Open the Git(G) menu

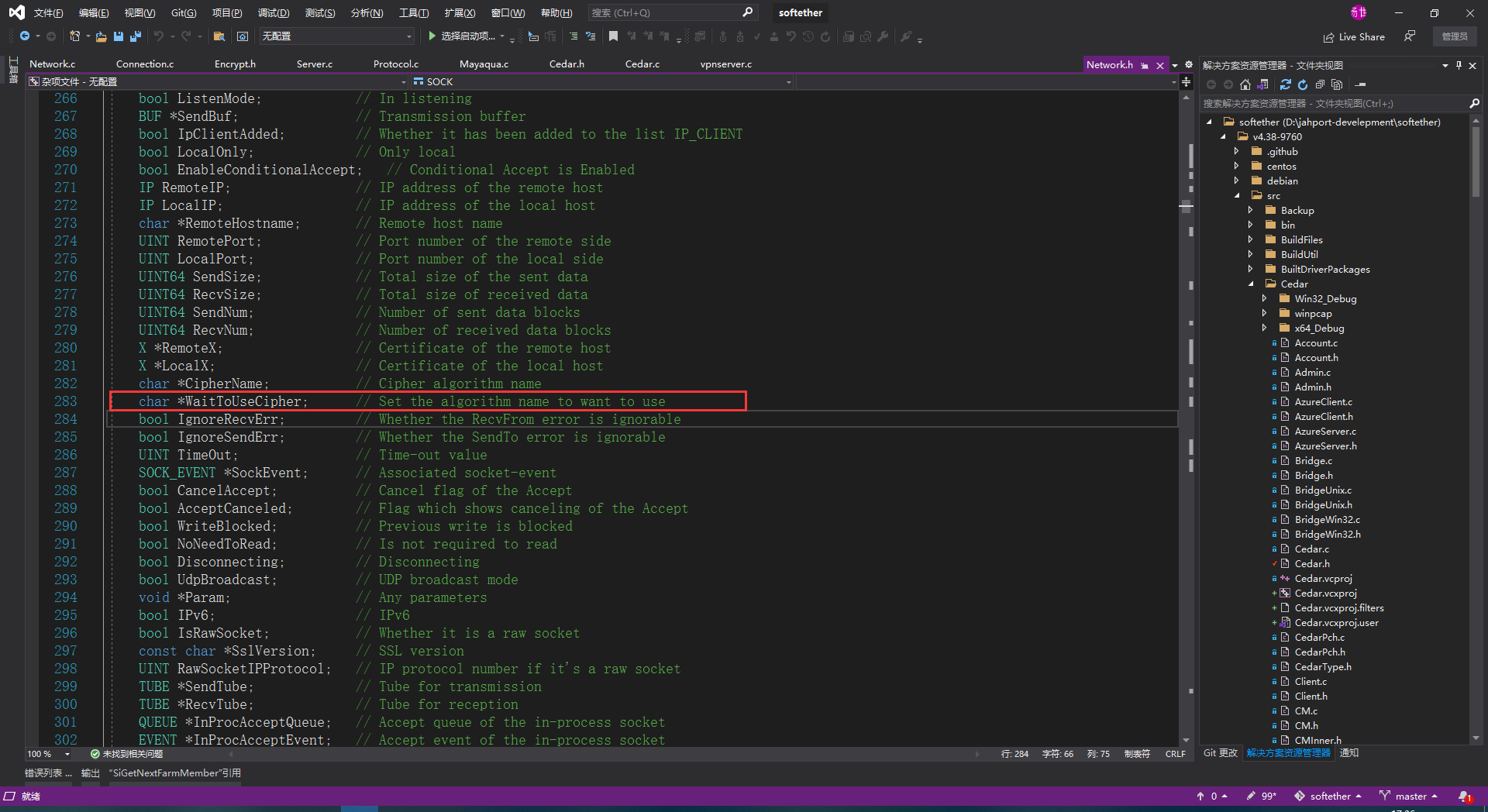point(183,12)
